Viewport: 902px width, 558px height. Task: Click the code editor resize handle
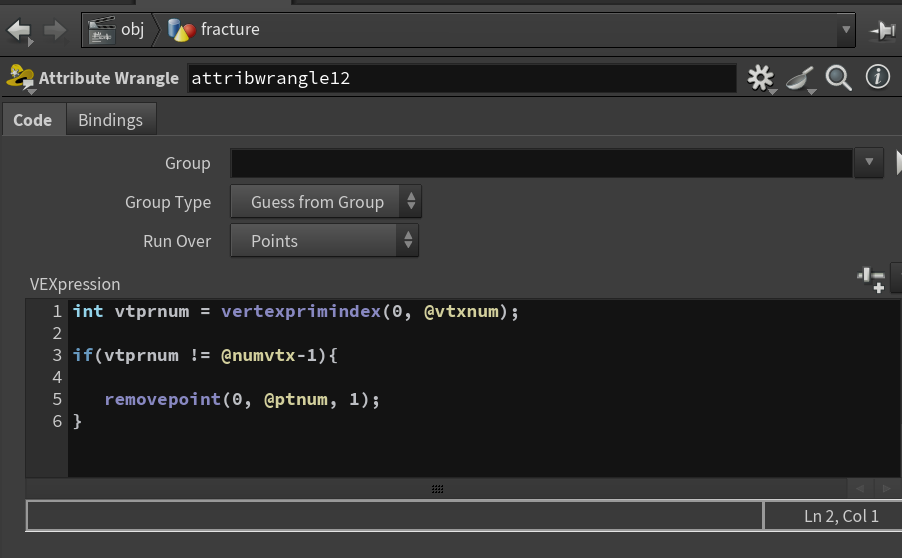click(x=437, y=489)
